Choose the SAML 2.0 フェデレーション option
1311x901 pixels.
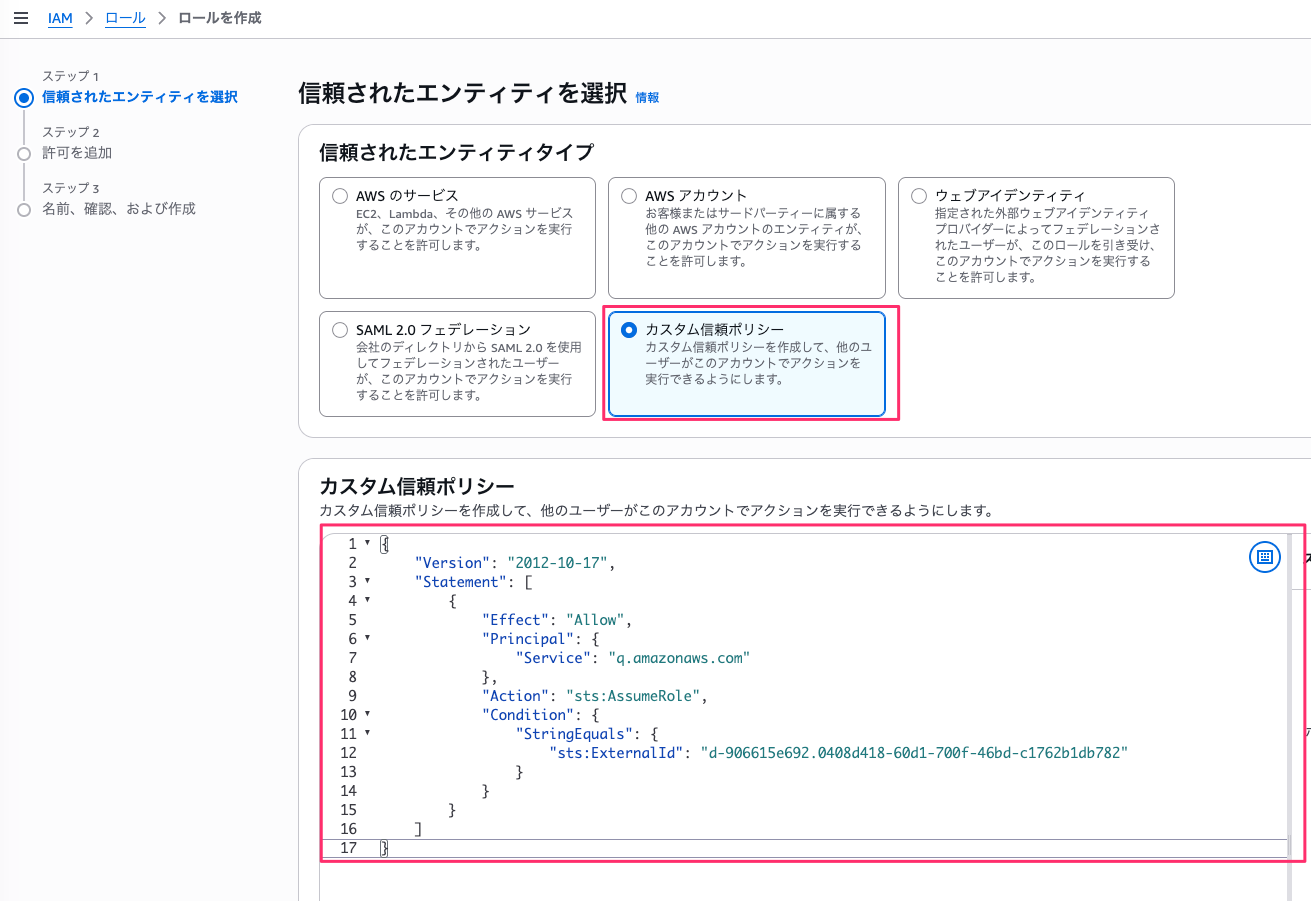click(x=340, y=330)
